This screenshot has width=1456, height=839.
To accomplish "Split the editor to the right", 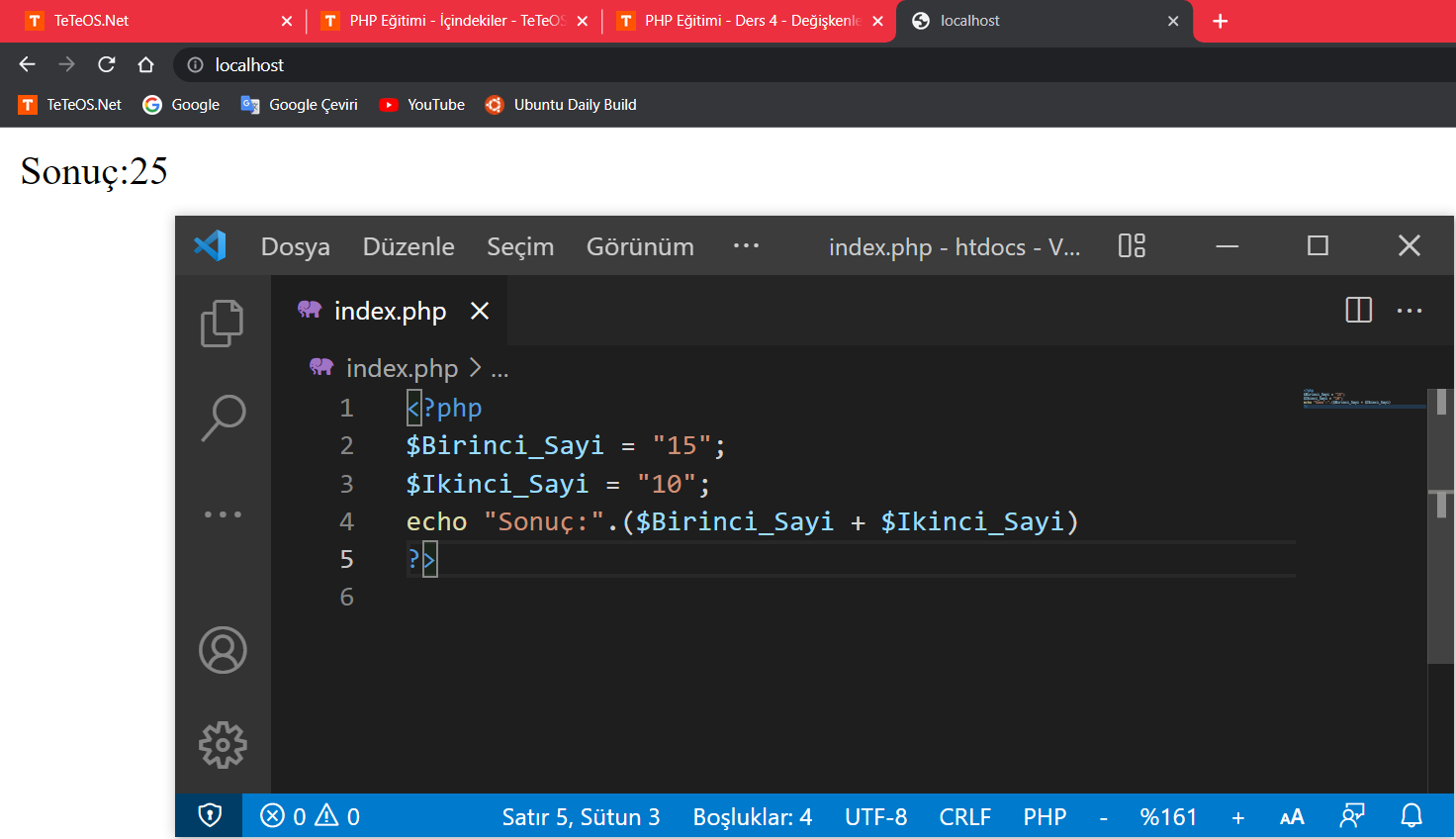I will point(1358,311).
